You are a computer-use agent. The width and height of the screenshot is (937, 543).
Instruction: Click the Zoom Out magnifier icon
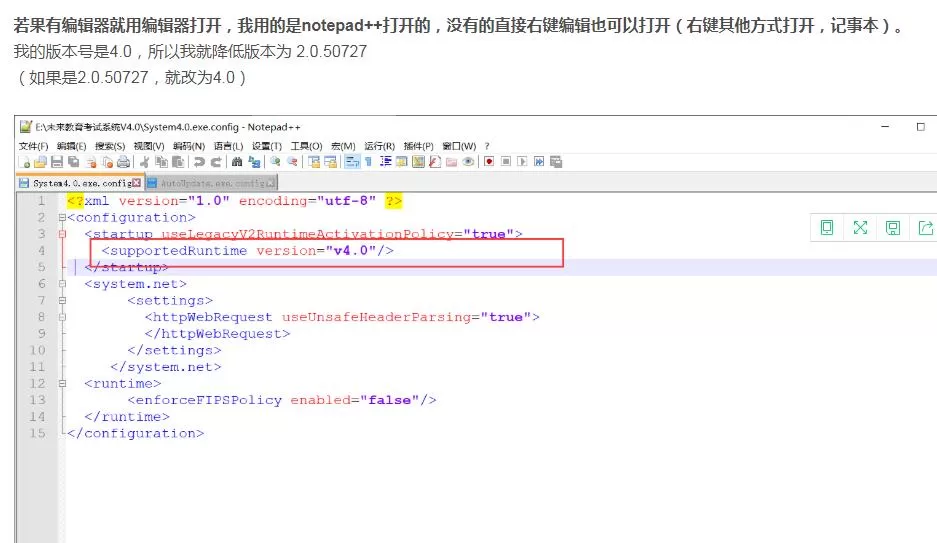pos(292,162)
